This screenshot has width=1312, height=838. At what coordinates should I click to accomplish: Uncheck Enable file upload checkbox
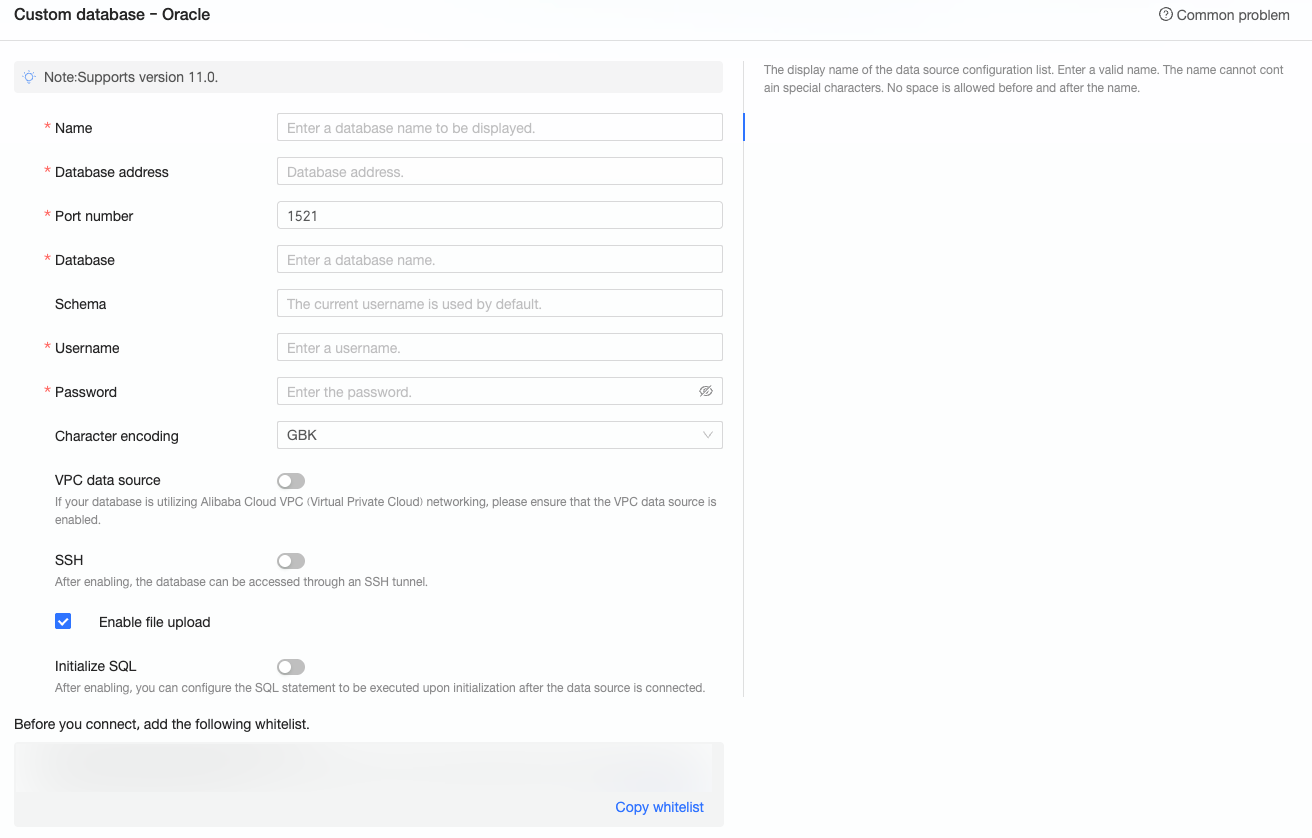tap(63, 621)
